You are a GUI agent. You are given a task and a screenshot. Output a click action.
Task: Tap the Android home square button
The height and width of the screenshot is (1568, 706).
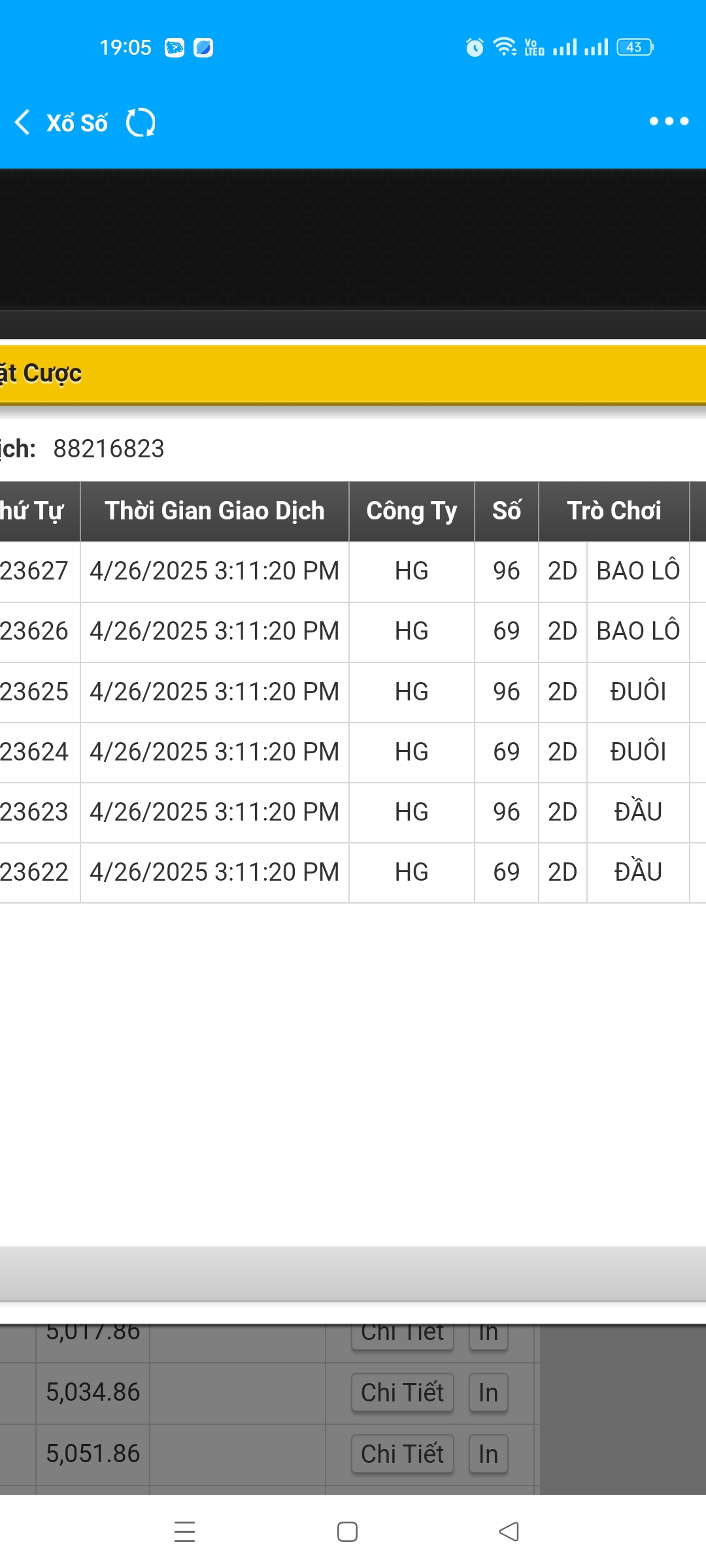click(x=347, y=1531)
